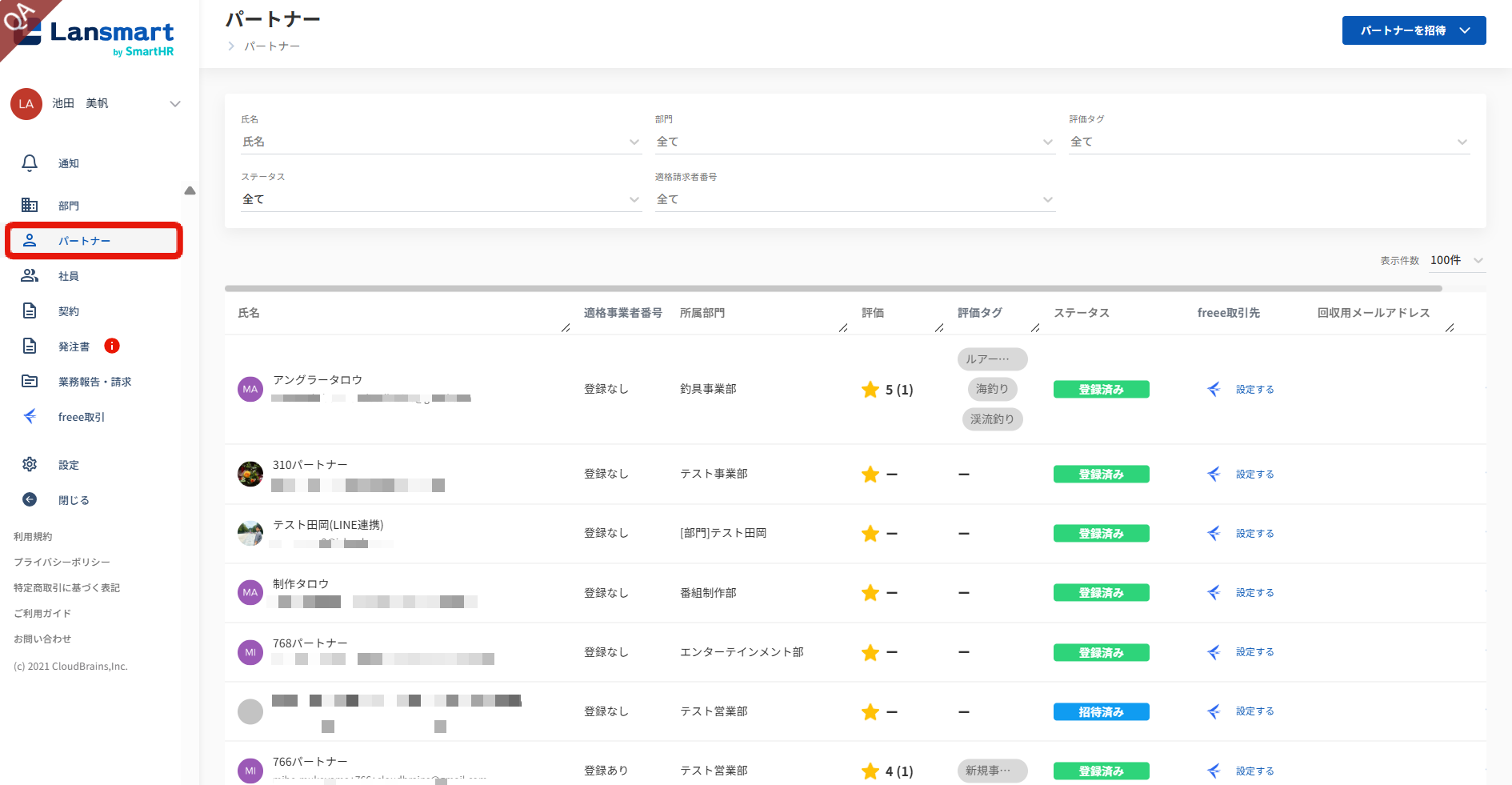This screenshot has height=785, width=1512.
Task: Open 契約 in the sidebar
Action: coord(69,311)
